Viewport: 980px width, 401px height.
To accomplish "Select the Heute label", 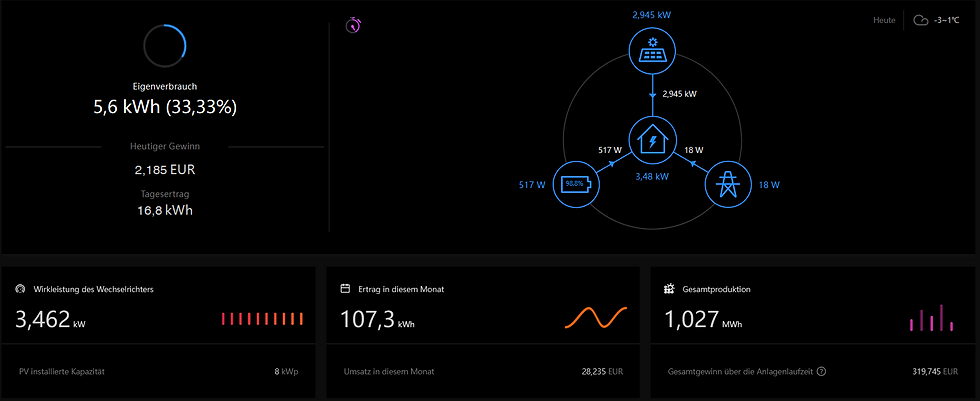I will coord(884,21).
